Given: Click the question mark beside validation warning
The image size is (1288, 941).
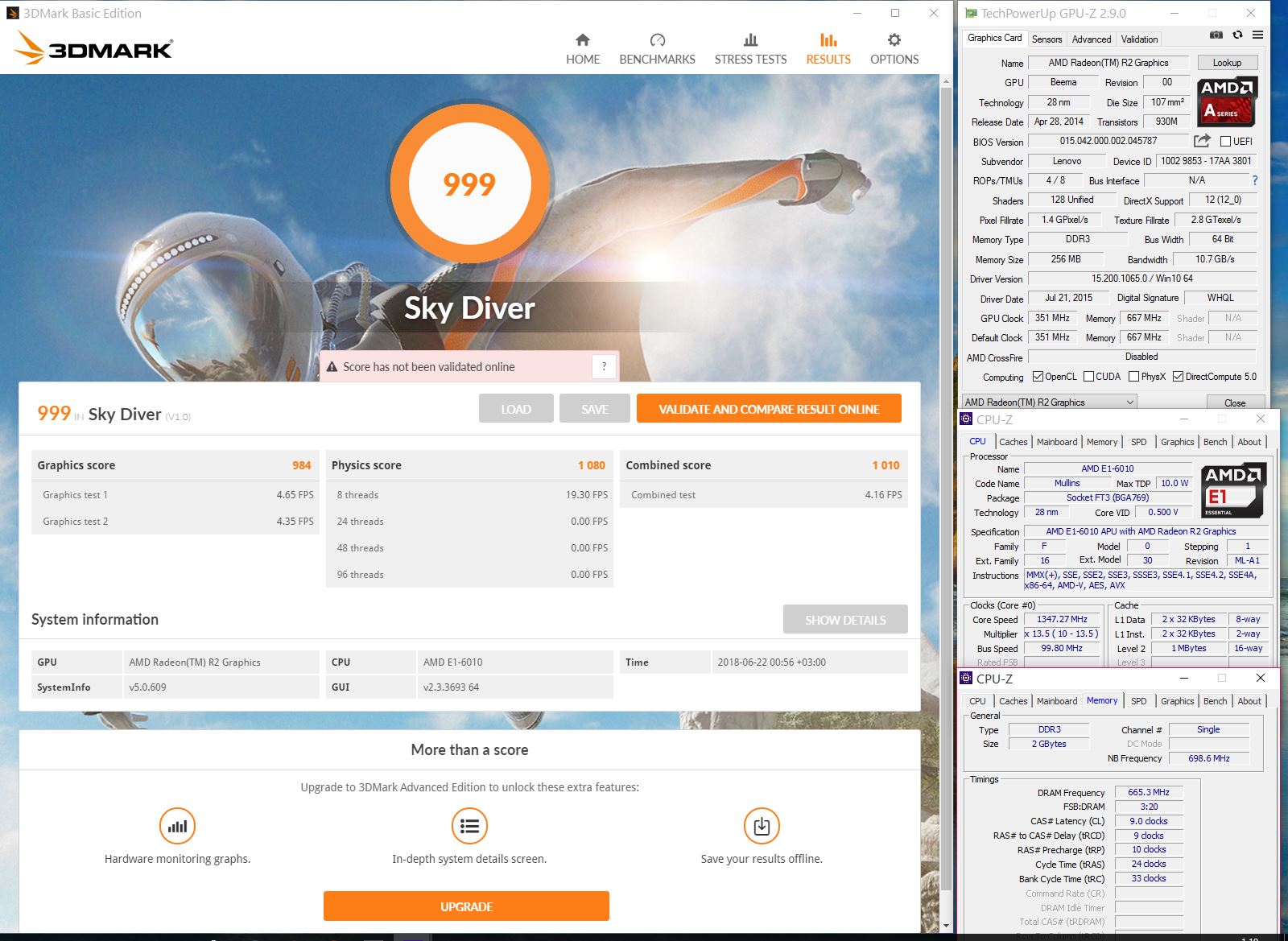Looking at the screenshot, I should [604, 366].
